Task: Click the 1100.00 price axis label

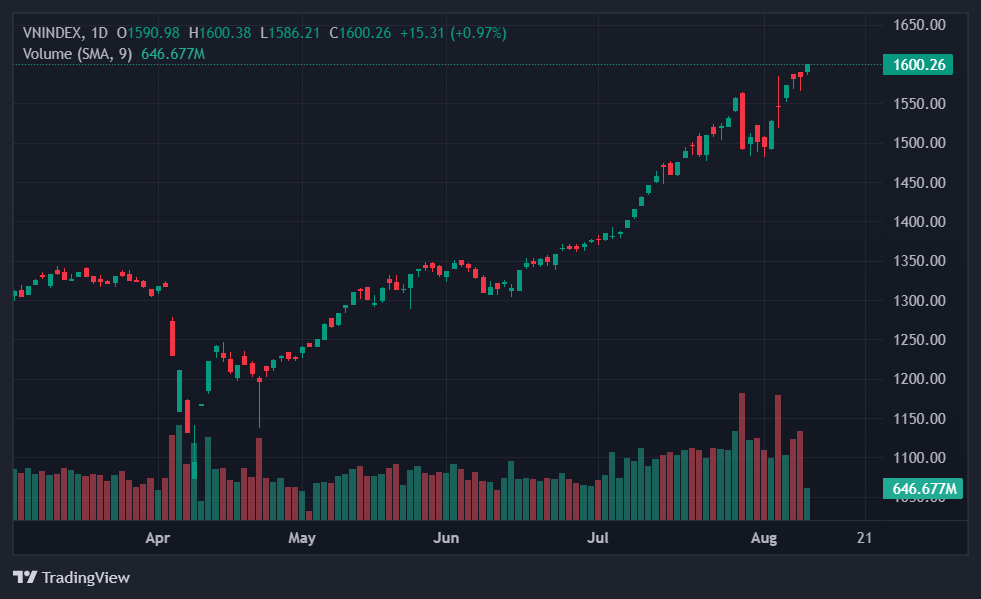Action: (919, 458)
